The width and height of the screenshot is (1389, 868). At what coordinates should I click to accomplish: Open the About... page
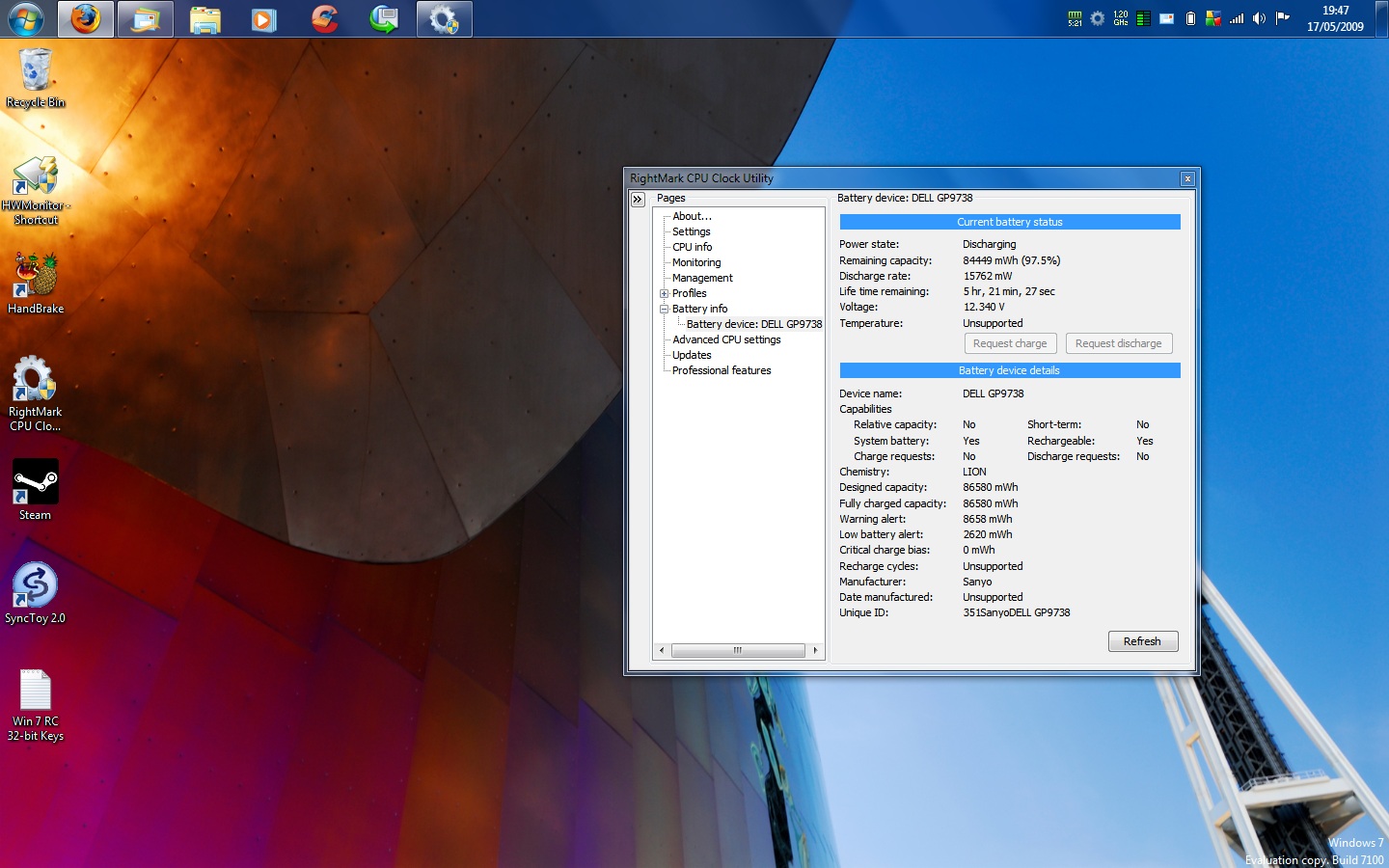(692, 216)
